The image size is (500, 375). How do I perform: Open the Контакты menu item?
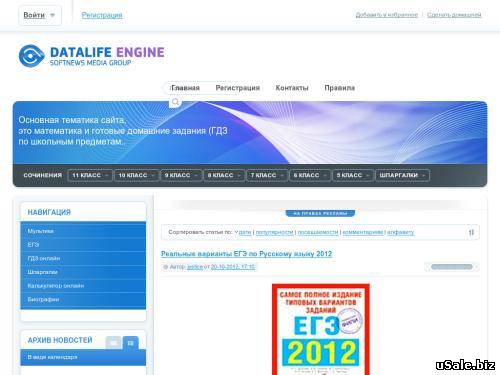point(292,88)
